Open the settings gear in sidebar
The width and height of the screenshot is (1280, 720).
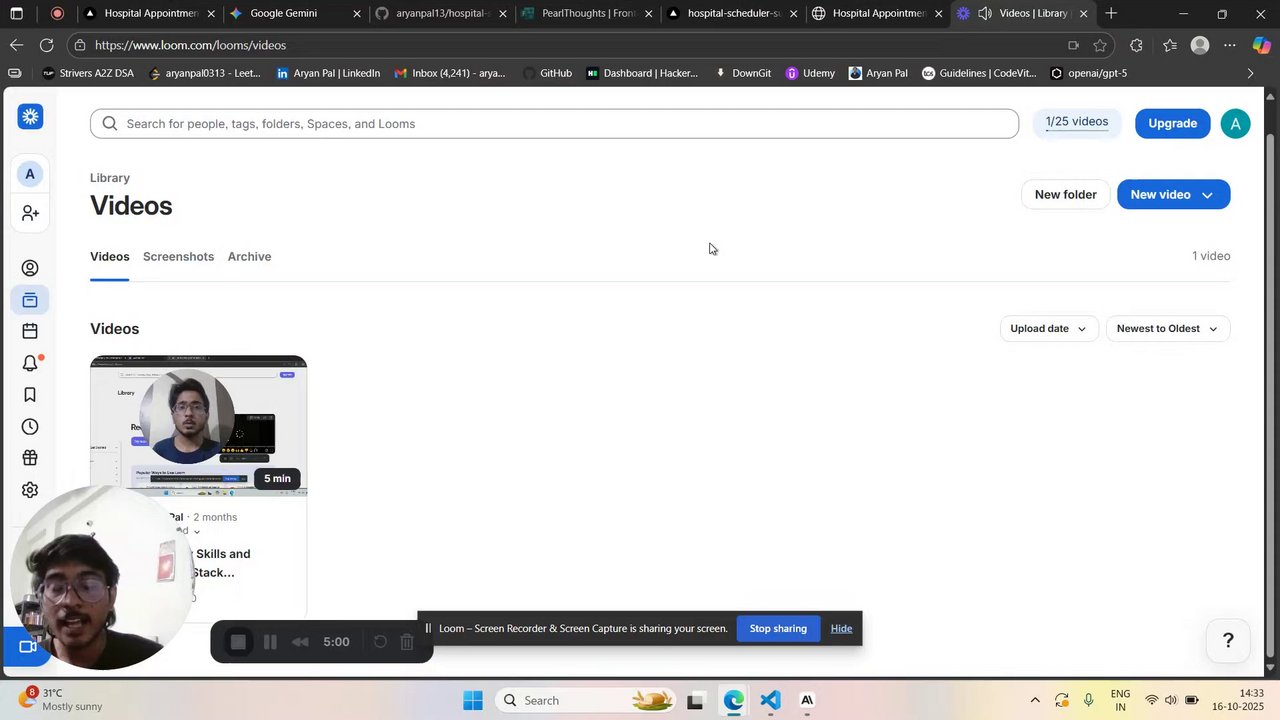click(x=30, y=490)
